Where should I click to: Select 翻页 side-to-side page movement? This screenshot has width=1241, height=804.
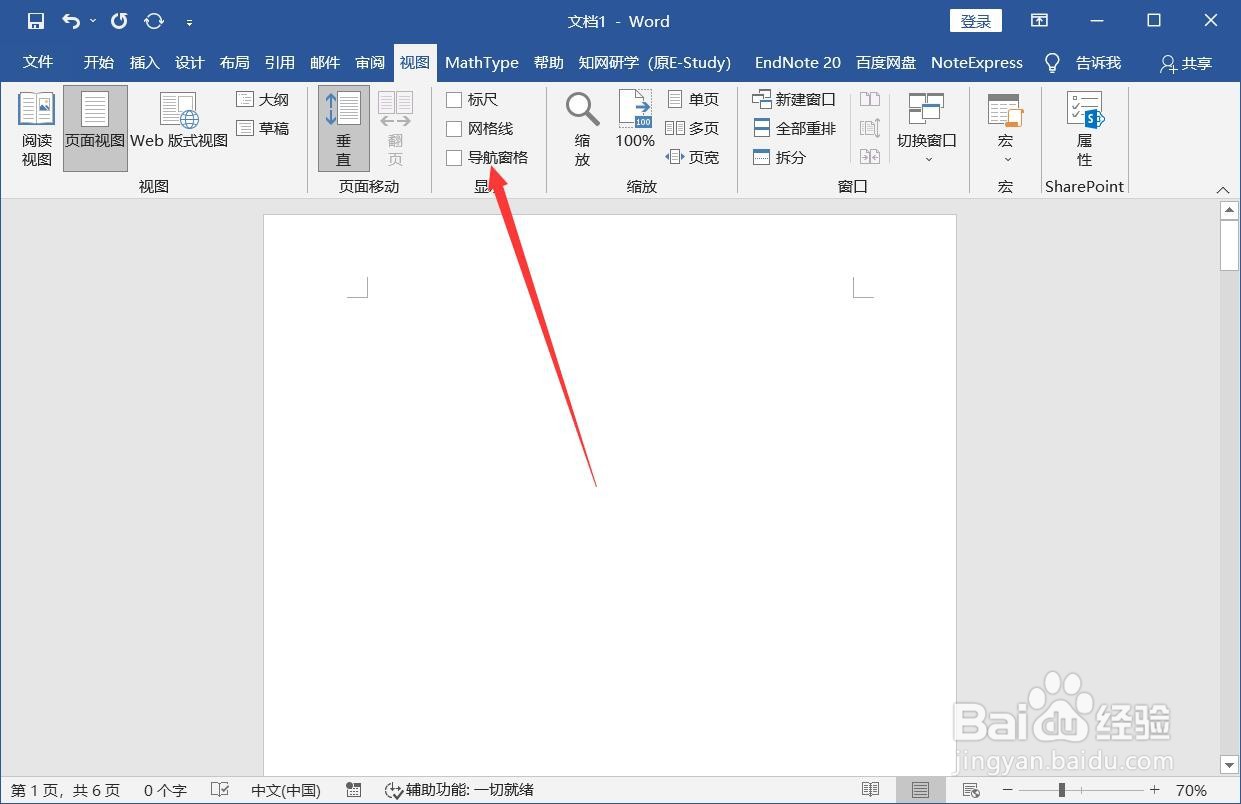click(395, 129)
